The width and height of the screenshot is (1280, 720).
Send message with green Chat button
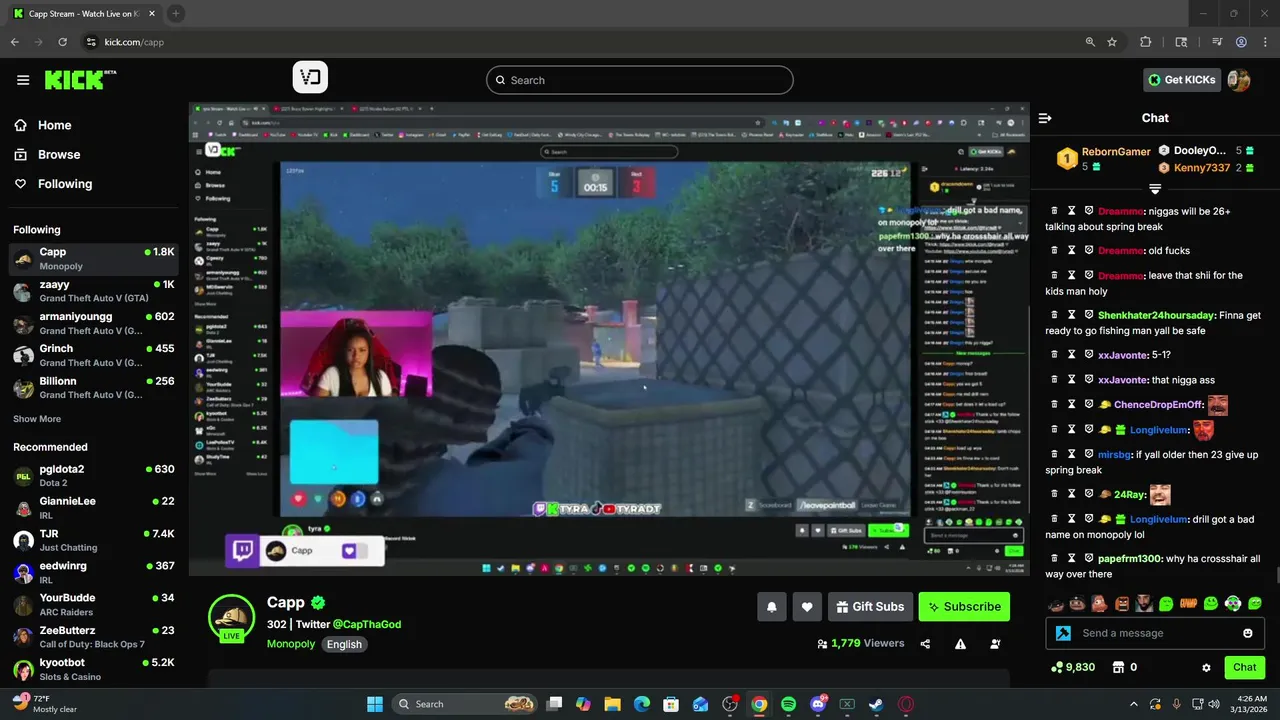coord(1244,667)
